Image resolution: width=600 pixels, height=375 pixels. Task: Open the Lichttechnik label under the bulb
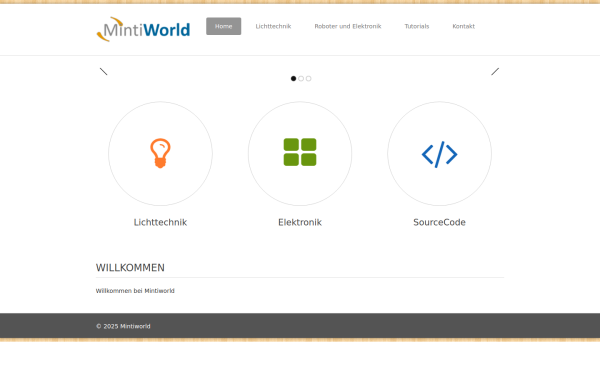(160, 222)
